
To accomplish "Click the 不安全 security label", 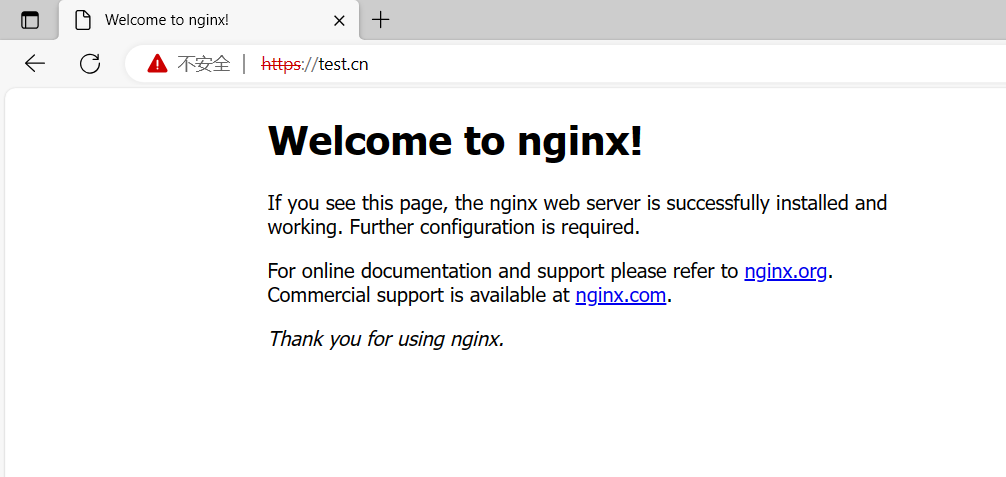I will pyautogui.click(x=203, y=64).
